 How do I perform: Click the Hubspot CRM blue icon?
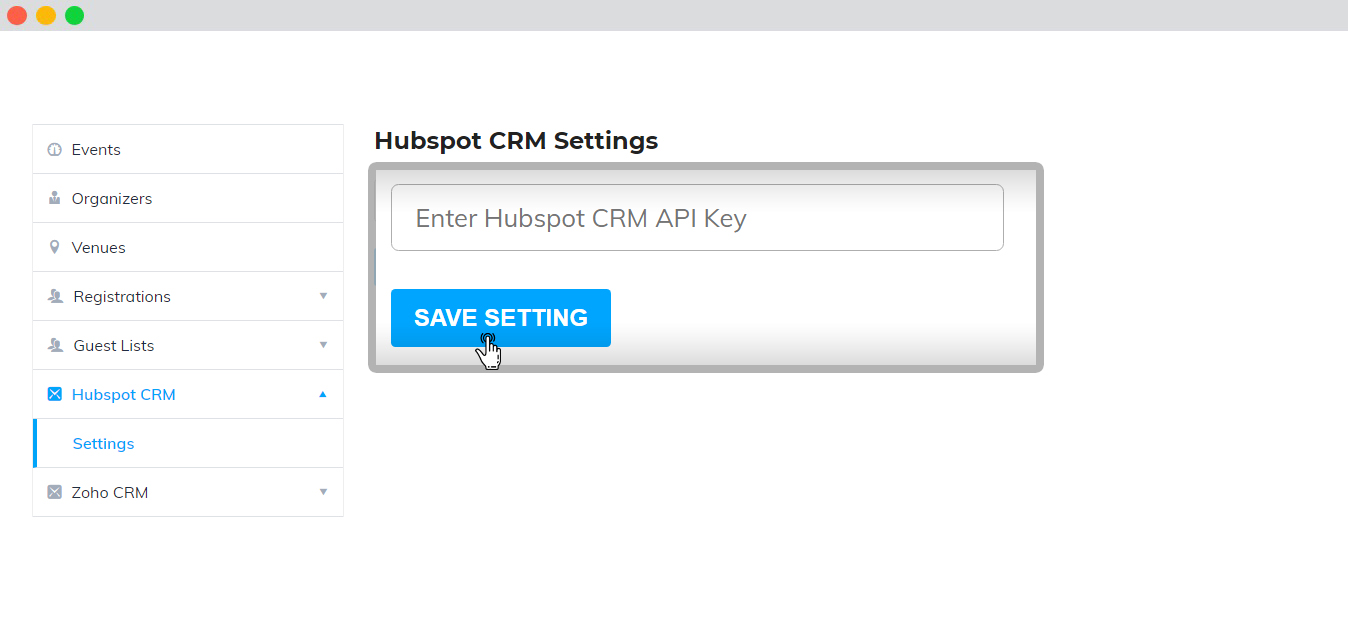tap(55, 394)
